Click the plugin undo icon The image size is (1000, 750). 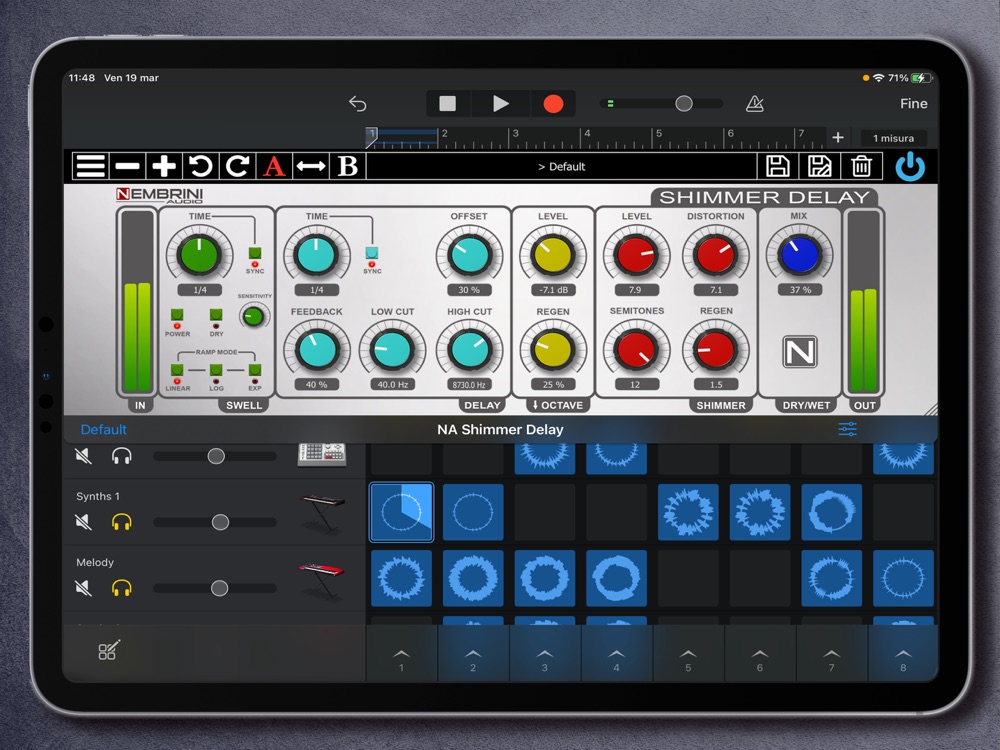200,166
